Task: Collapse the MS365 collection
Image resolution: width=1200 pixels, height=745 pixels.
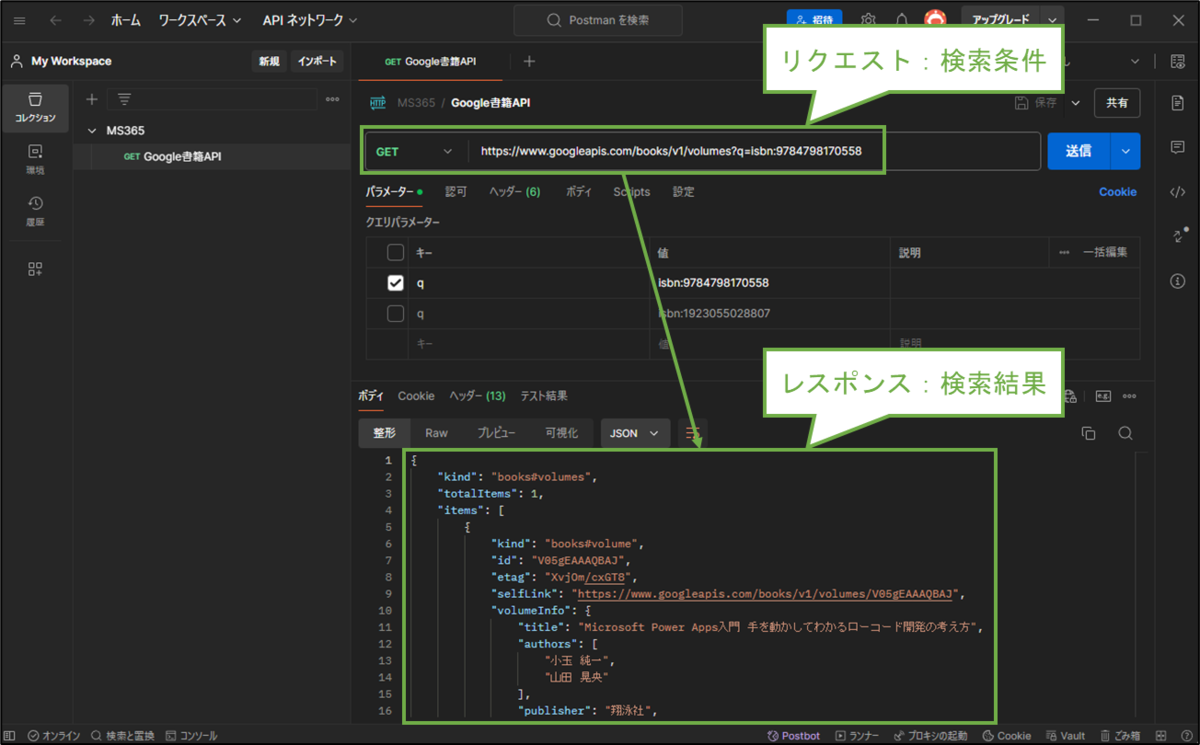Action: [x=92, y=131]
